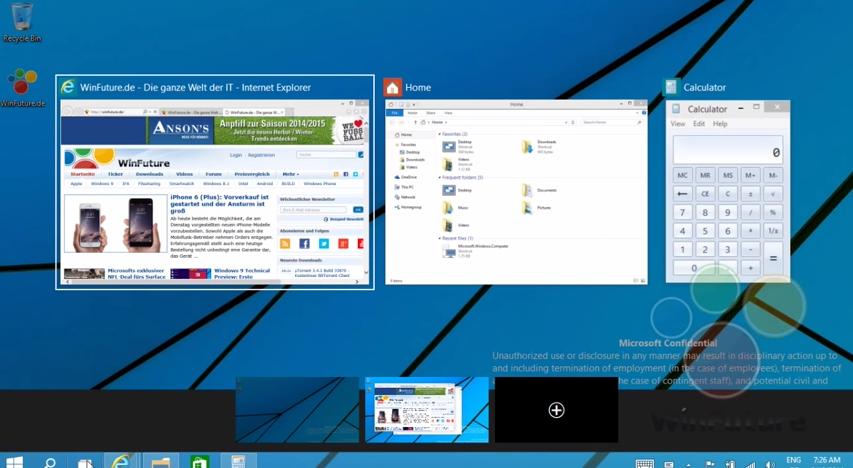The height and width of the screenshot is (468, 853).
Task: Click the RSS feed icon on WinFuture page
Action: 285,243
